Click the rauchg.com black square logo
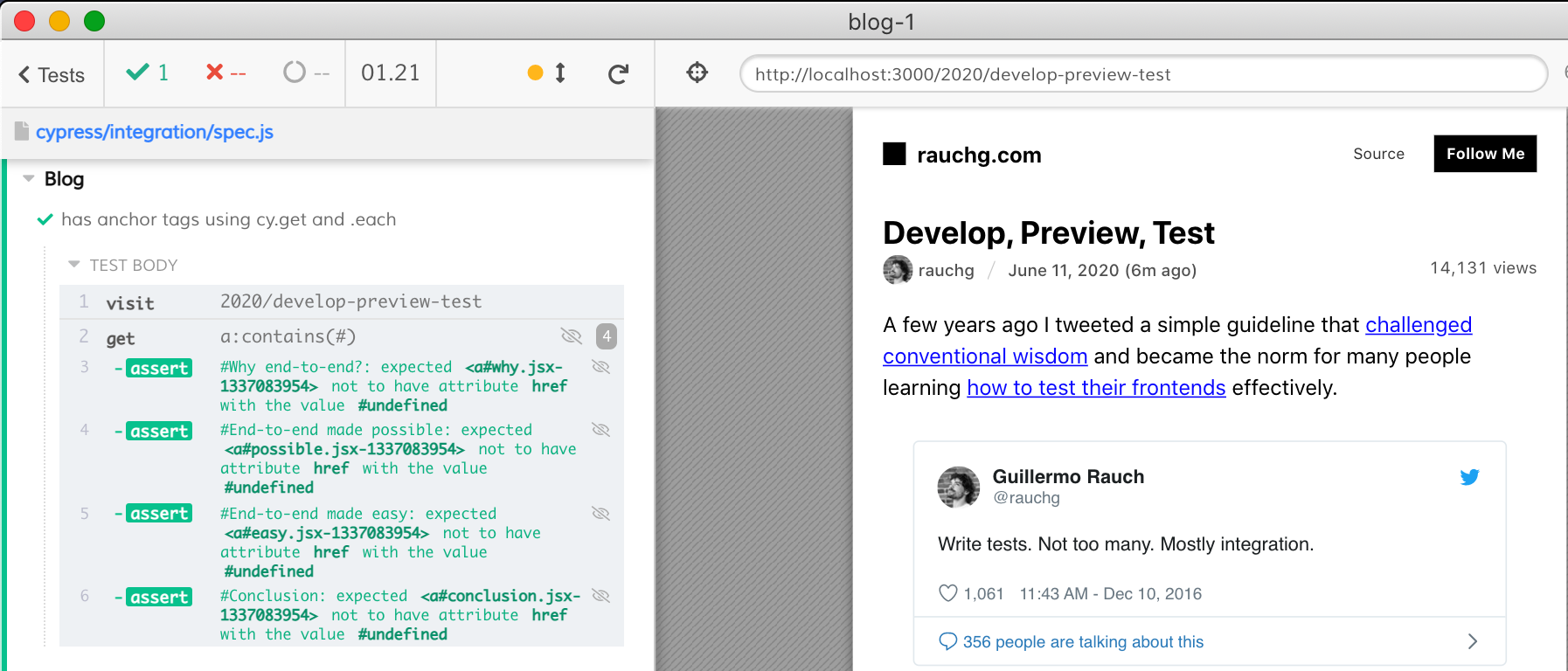 pyautogui.click(x=894, y=154)
